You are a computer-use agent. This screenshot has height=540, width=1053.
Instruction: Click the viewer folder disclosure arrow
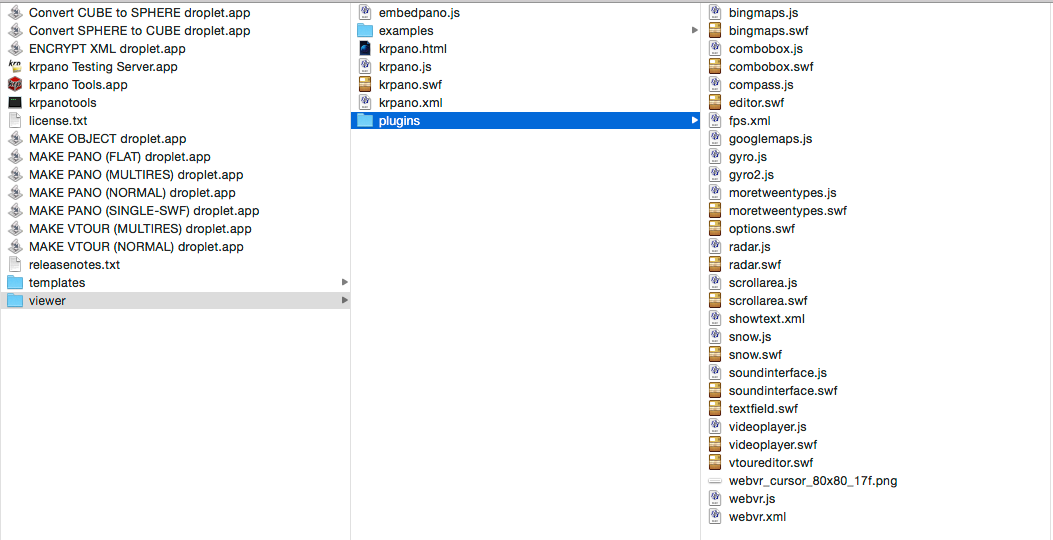[x=345, y=301]
